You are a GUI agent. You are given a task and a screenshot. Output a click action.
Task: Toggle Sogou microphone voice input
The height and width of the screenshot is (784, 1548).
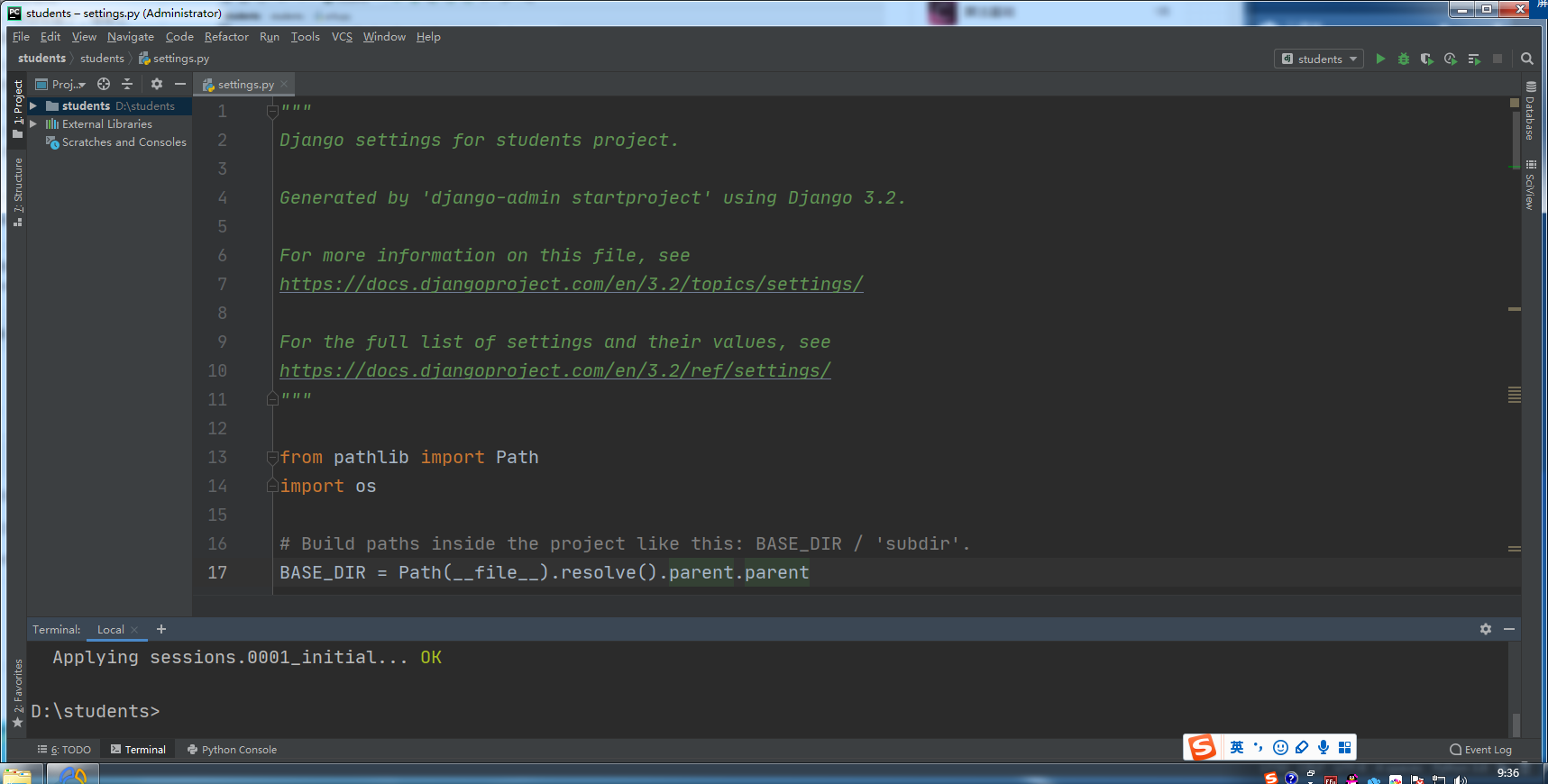coord(1323,747)
